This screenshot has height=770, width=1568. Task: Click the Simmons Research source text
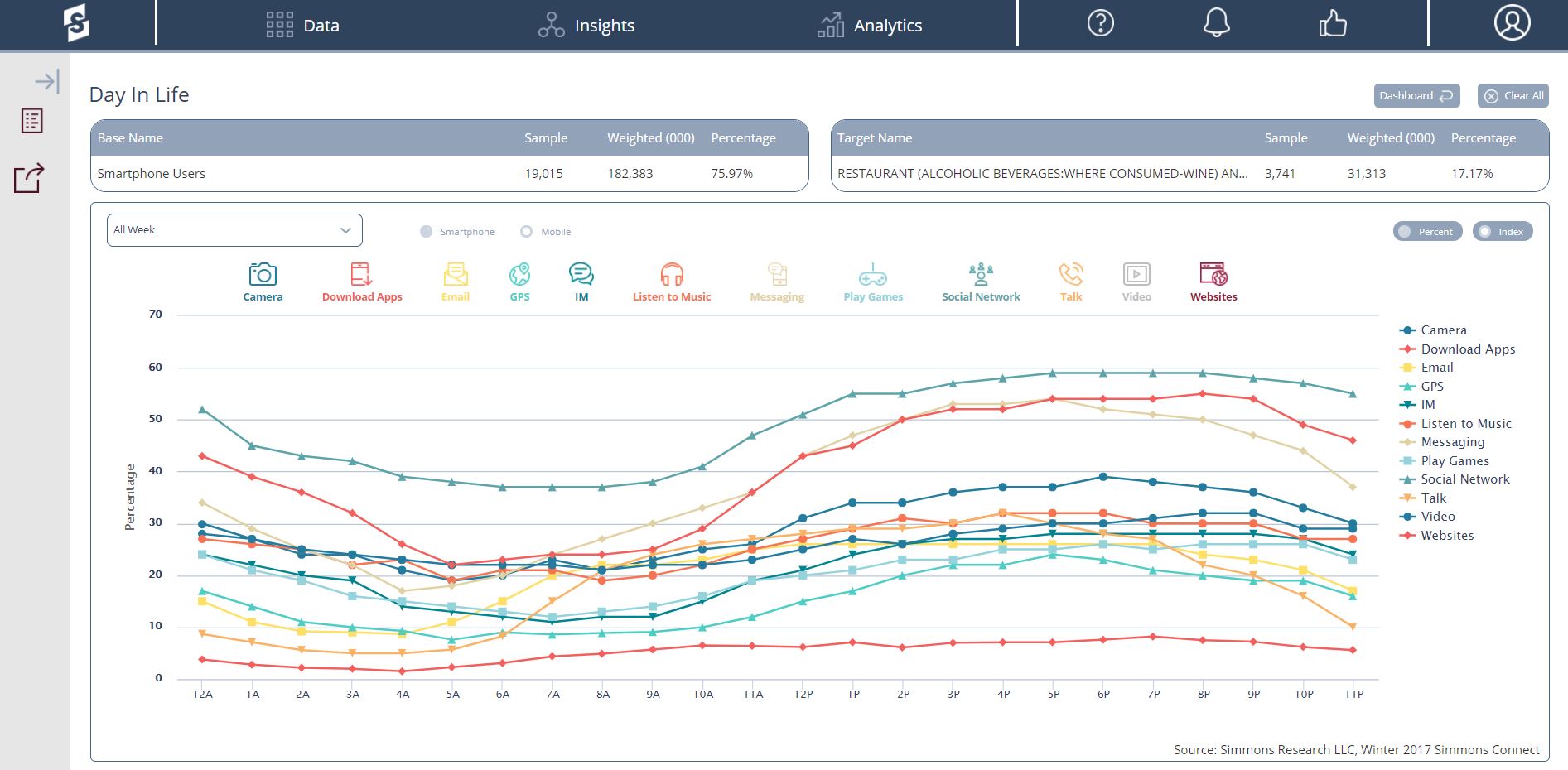[x=1356, y=750]
